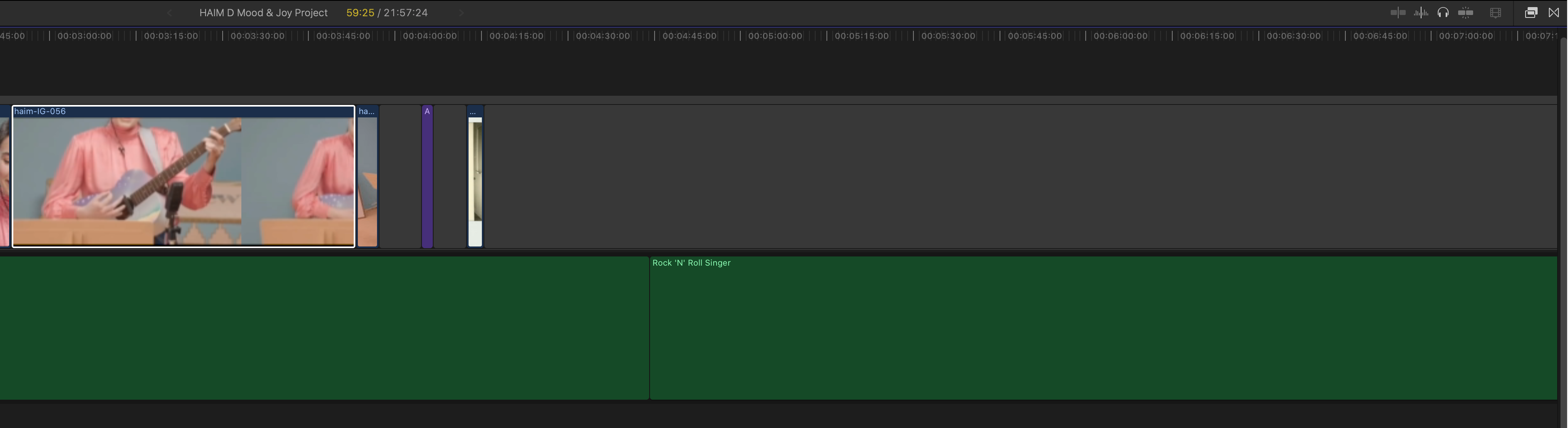
Task: Select the purple 'A' title clip
Action: [x=427, y=177]
